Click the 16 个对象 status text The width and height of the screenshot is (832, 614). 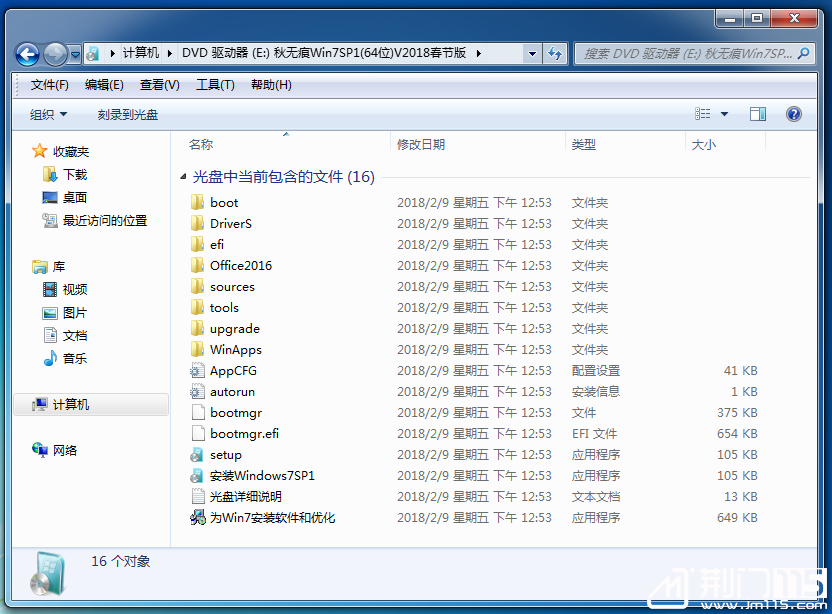pos(120,561)
